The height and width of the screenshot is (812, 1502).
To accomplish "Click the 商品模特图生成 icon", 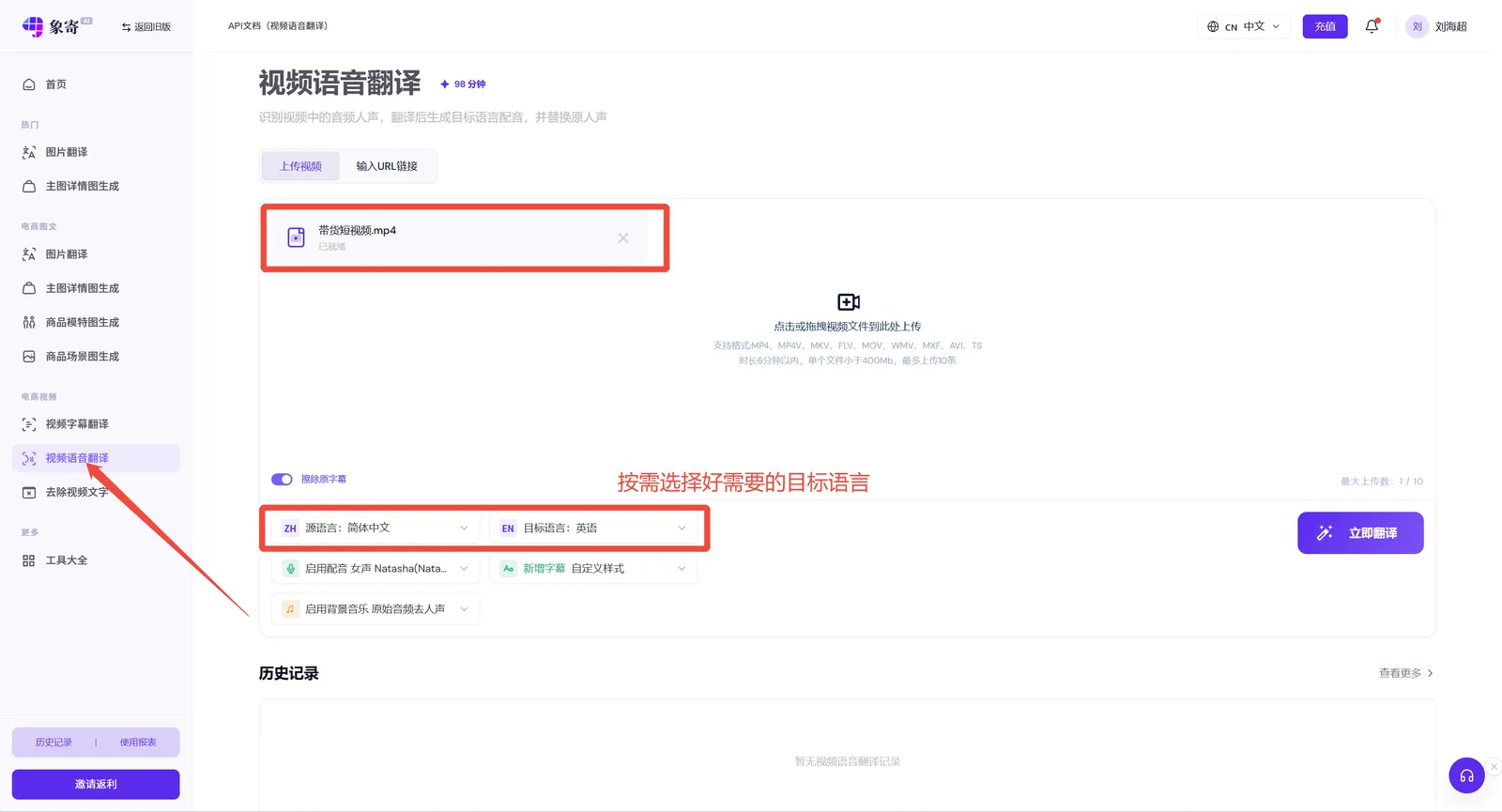I will (29, 322).
